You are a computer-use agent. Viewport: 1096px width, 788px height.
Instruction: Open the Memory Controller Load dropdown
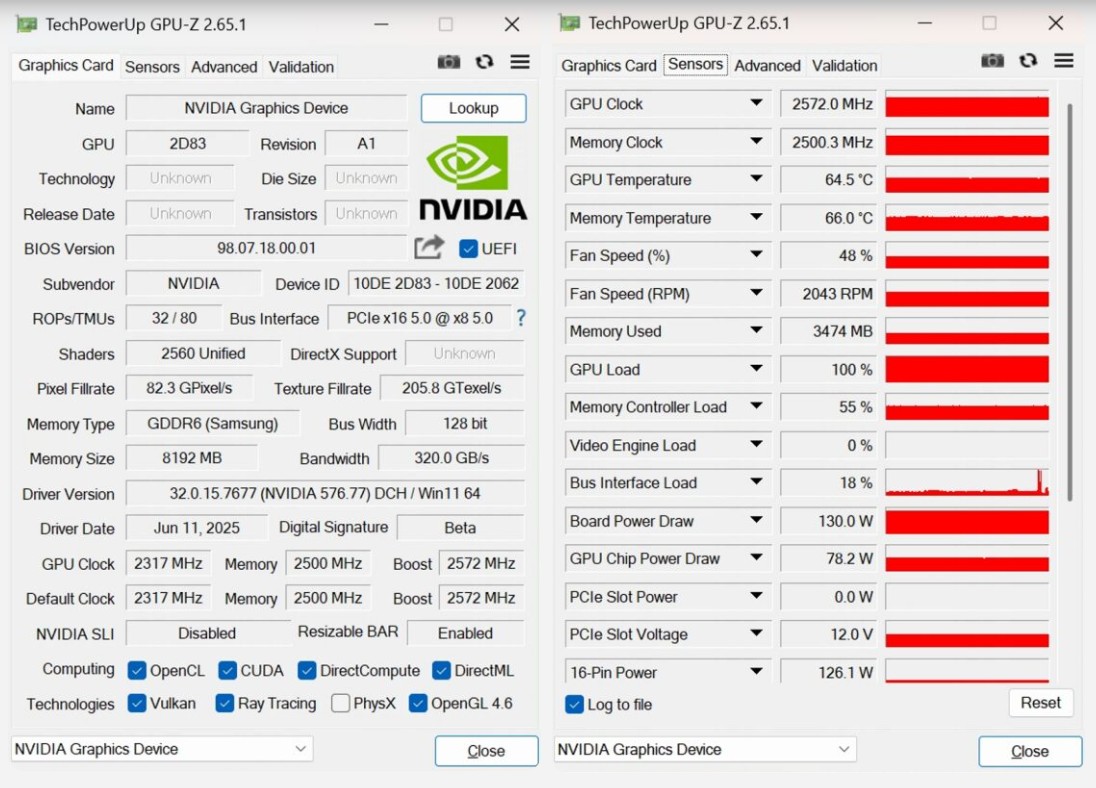click(756, 406)
